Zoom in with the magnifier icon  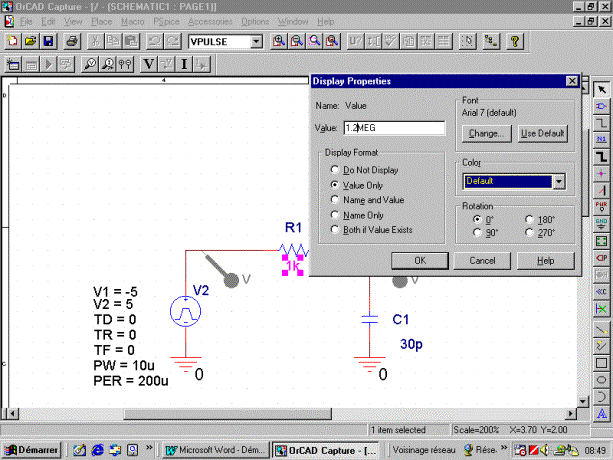point(279,41)
